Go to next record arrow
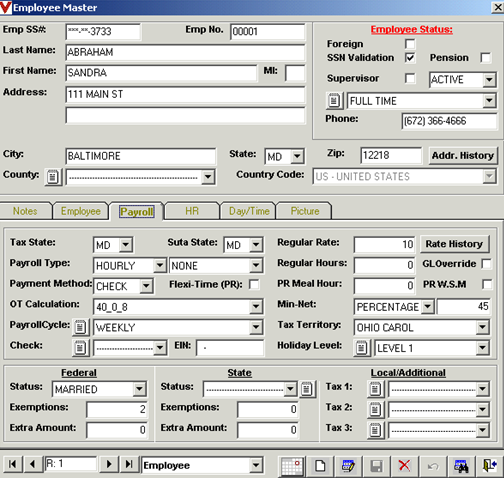Viewport: 504px width, 478px height. tap(109, 464)
